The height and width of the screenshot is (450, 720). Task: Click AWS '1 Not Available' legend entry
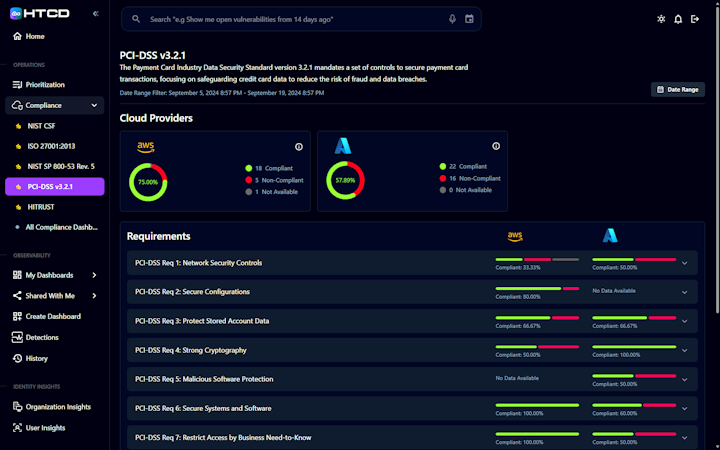(x=272, y=192)
